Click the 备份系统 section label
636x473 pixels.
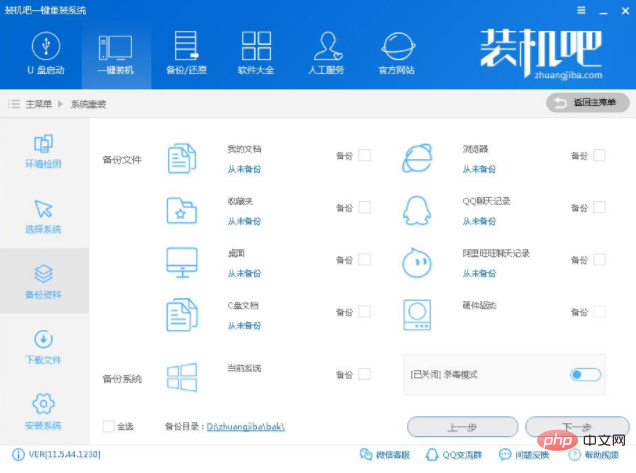click(122, 379)
